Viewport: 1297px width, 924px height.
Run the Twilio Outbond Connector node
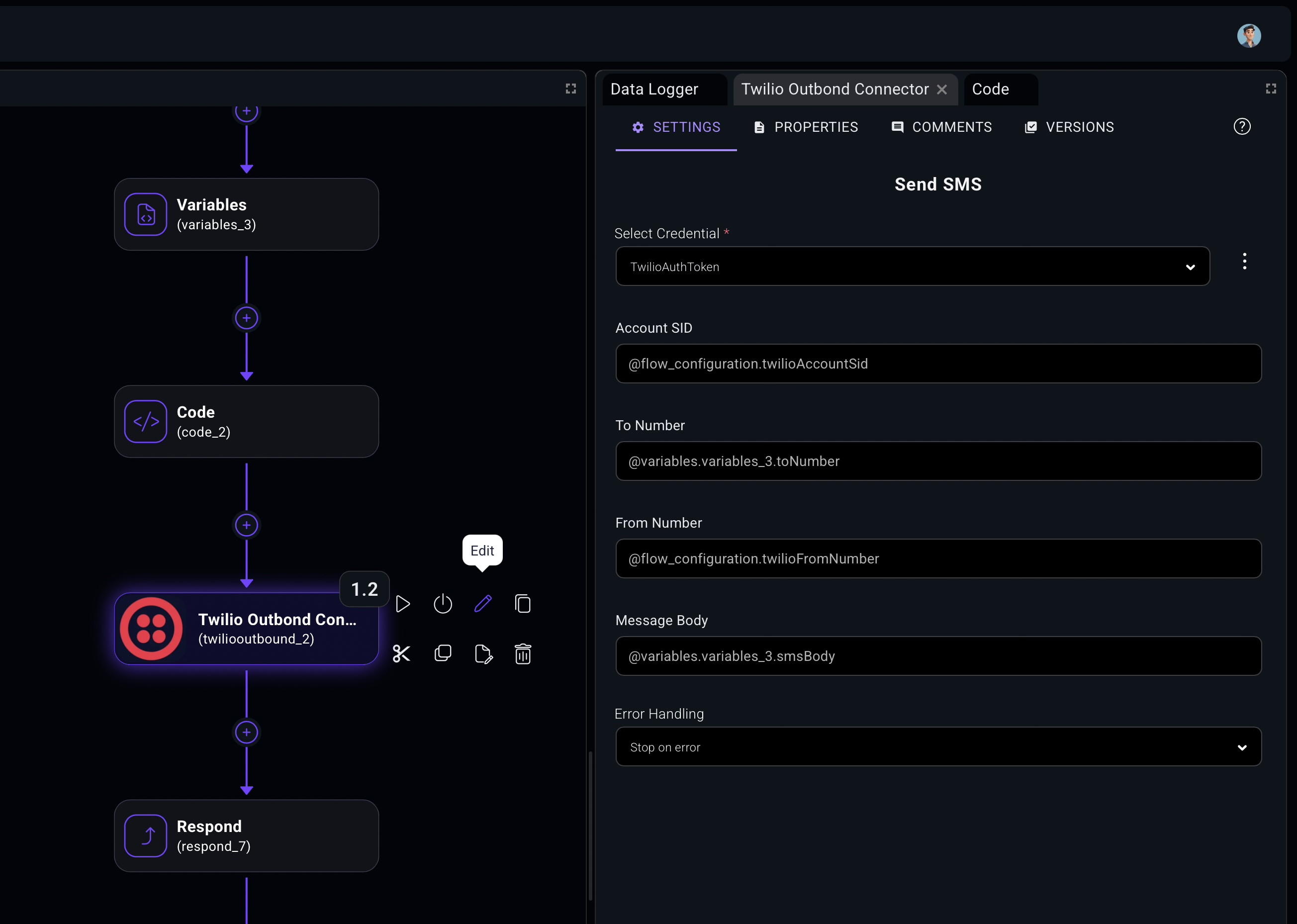[403, 604]
